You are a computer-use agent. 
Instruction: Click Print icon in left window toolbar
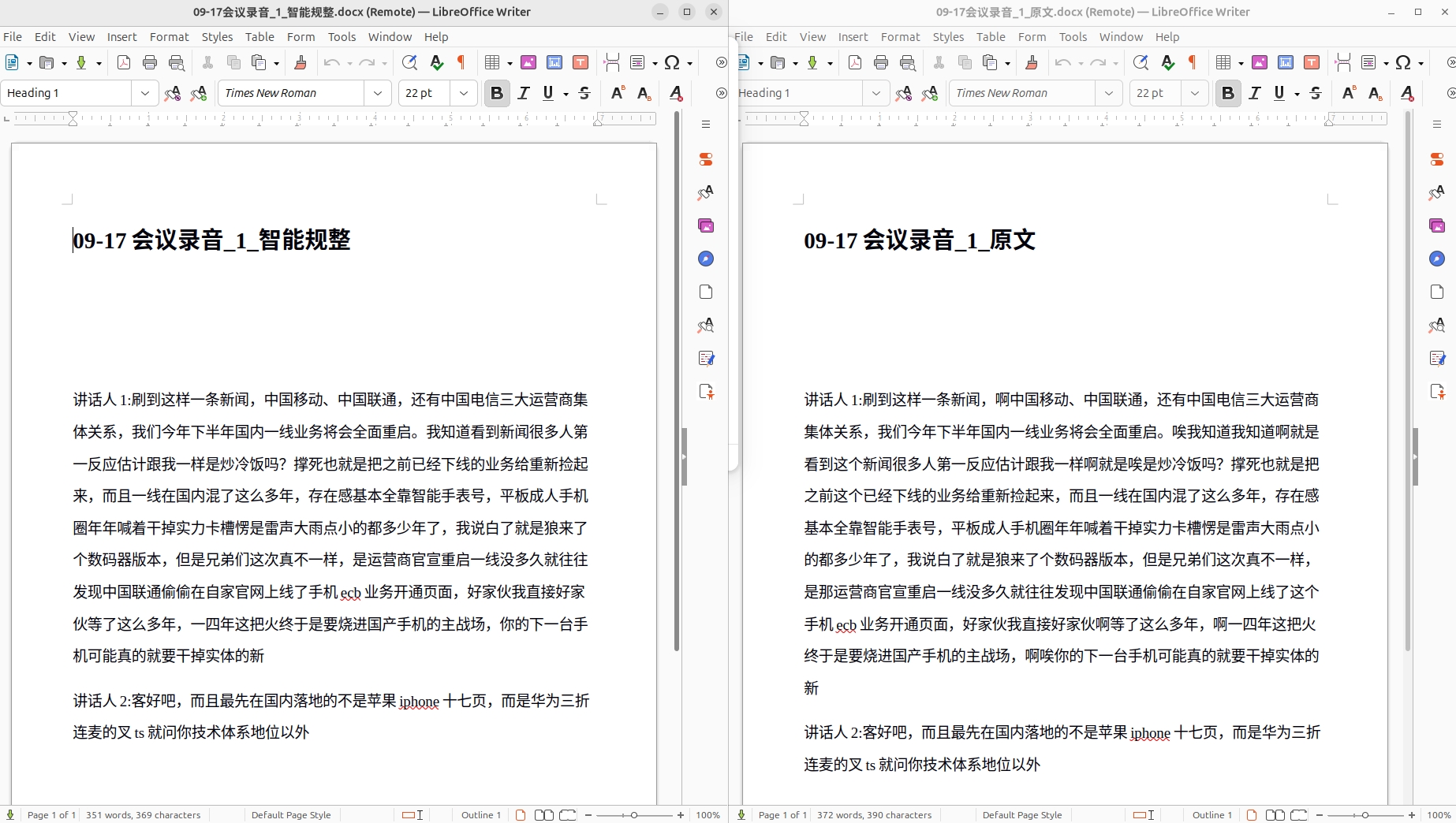click(x=150, y=63)
